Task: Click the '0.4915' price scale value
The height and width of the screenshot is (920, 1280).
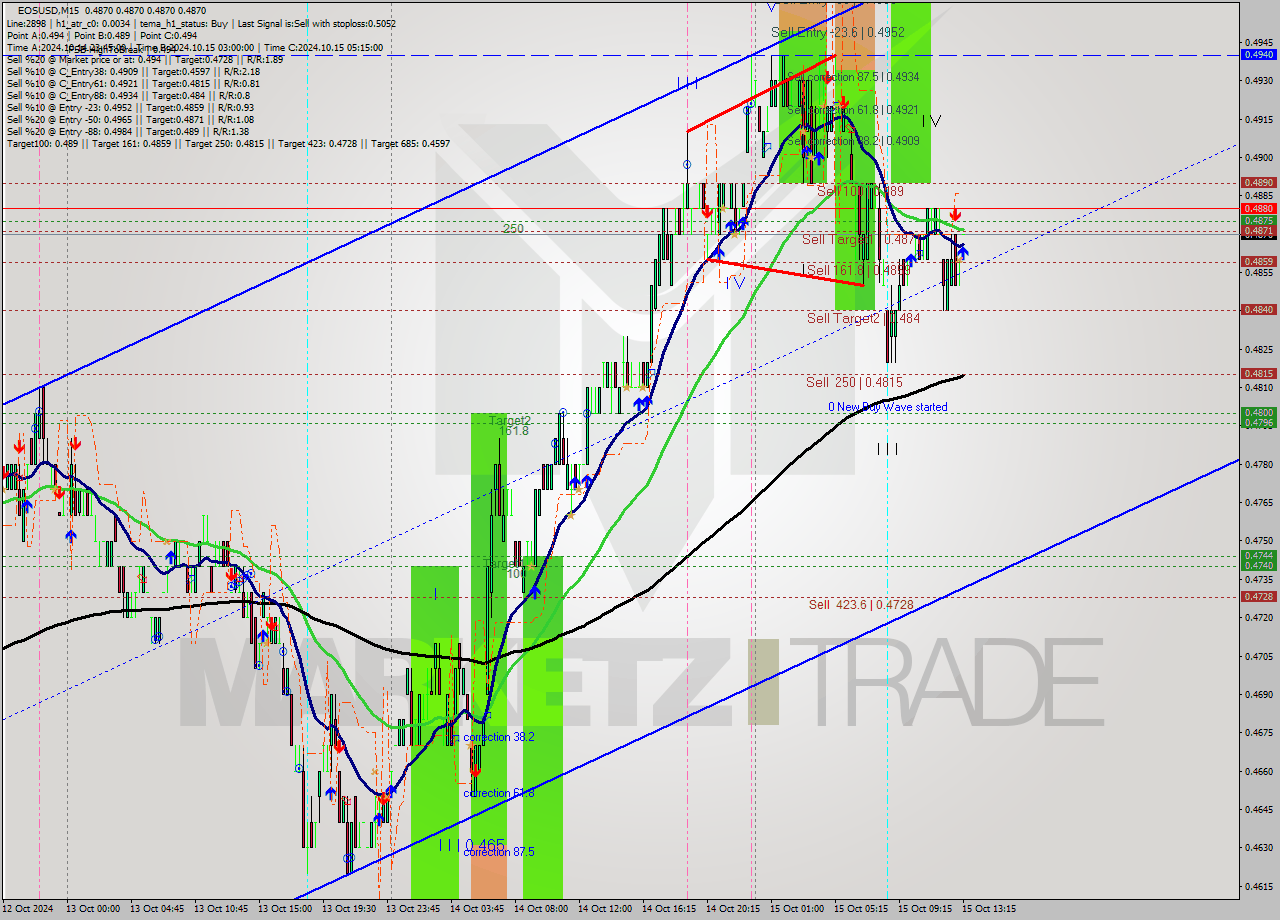Action: (1258, 119)
